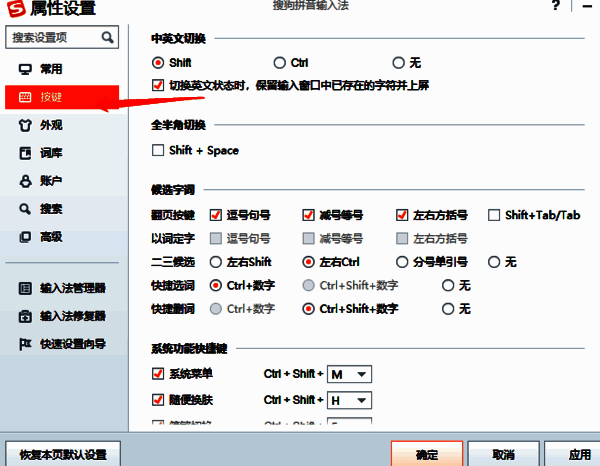Viewport: 600px width, 466px height.
Task: Open the 系统菜单 key dropdown showing M
Action: tap(349, 374)
